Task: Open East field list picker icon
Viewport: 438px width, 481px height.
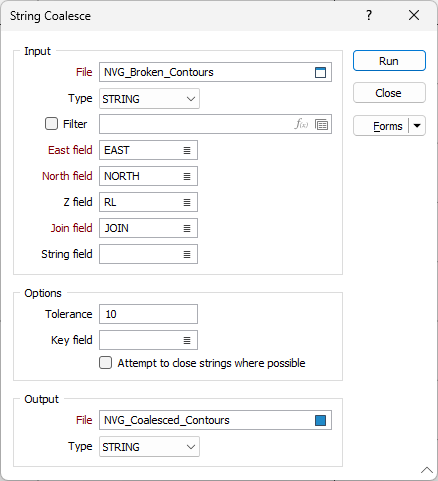Action: (x=187, y=150)
